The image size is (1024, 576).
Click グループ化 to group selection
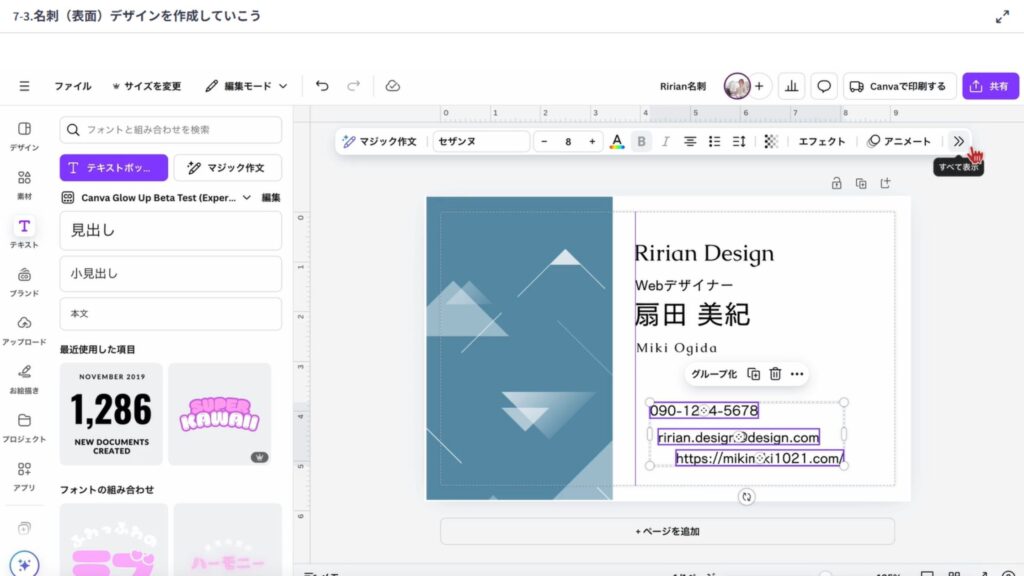[714, 374]
